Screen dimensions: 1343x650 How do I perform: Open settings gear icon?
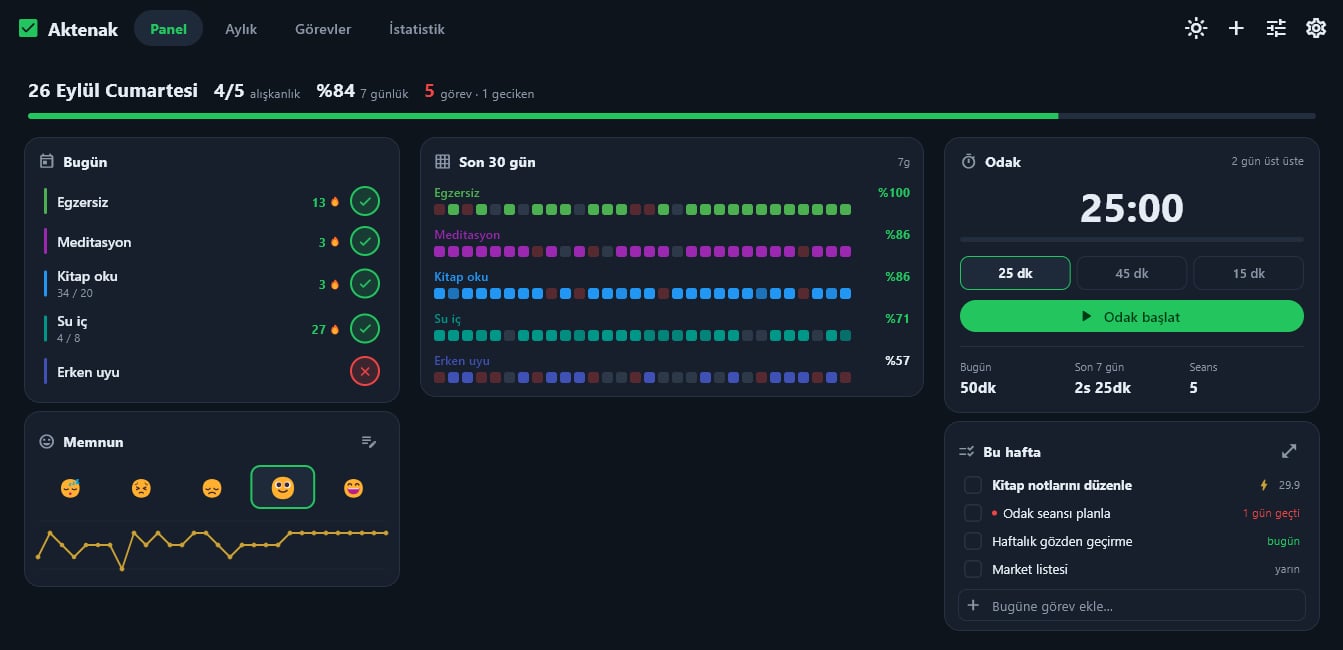point(1316,28)
